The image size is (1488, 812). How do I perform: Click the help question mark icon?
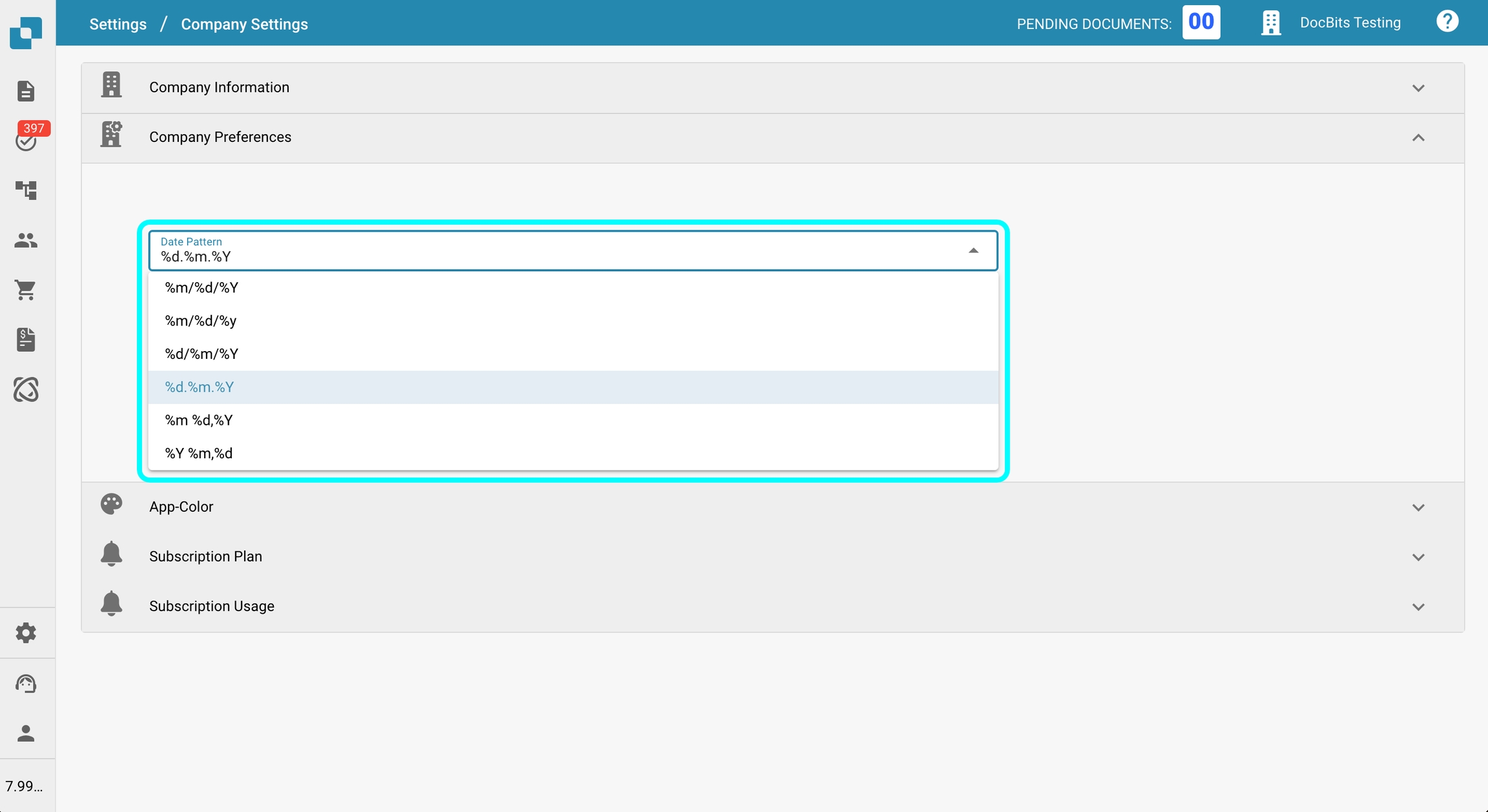[x=1447, y=22]
